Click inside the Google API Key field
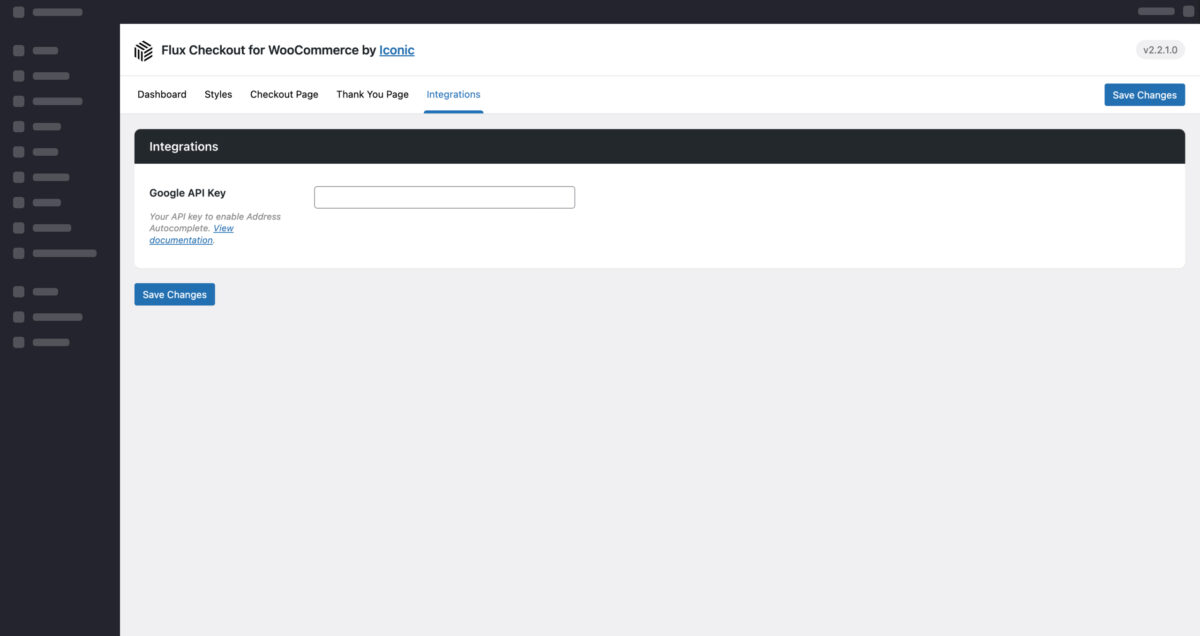1200x636 pixels. pos(444,196)
